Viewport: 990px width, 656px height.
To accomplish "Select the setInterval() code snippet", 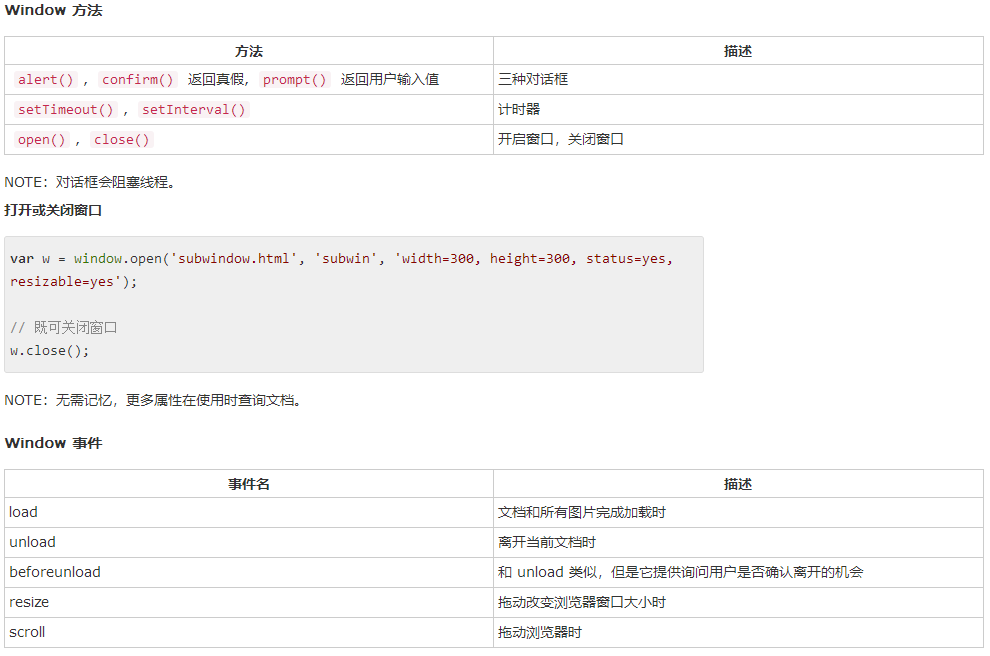I will [x=194, y=110].
